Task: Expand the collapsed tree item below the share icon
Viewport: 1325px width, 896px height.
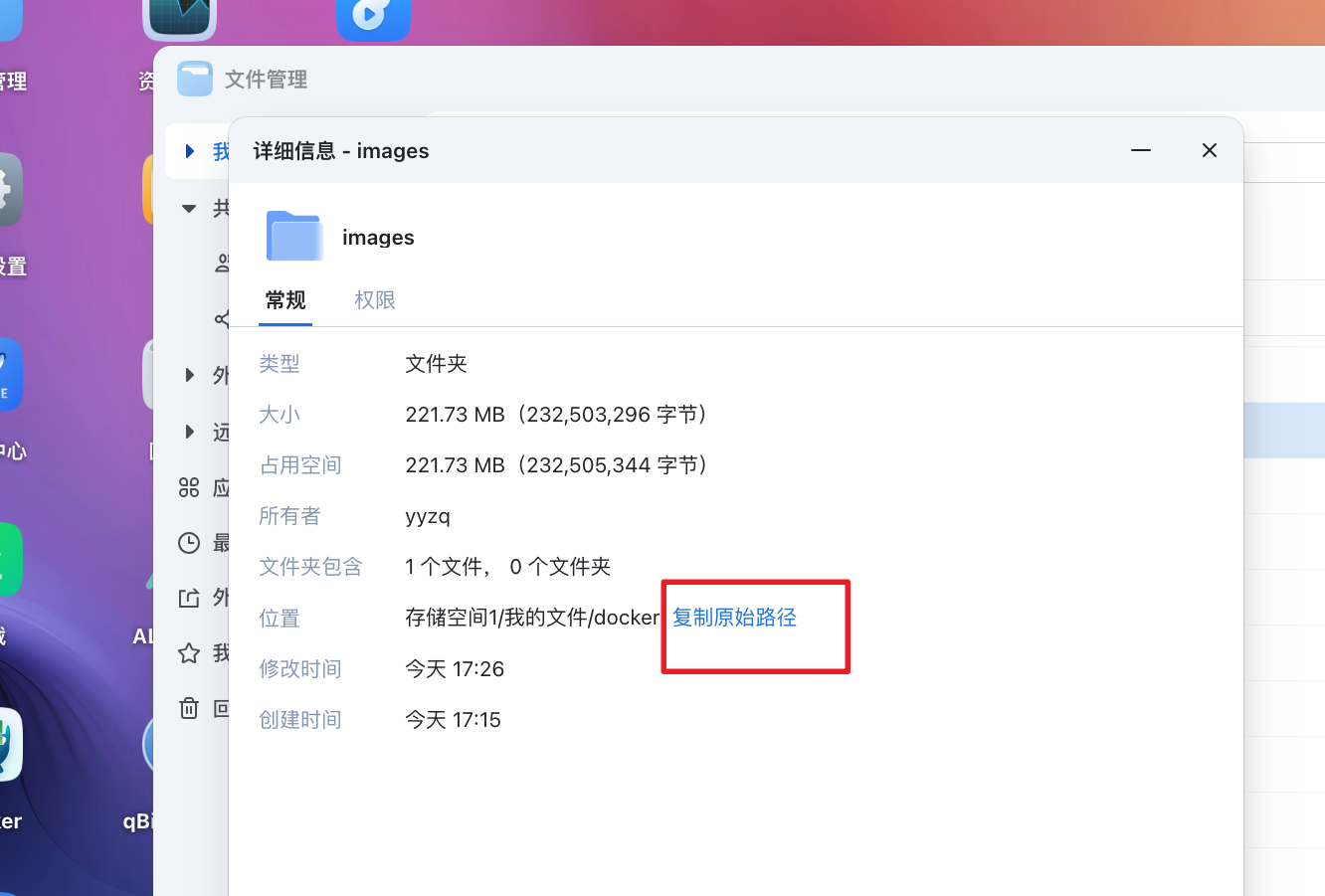Action: 190,375
